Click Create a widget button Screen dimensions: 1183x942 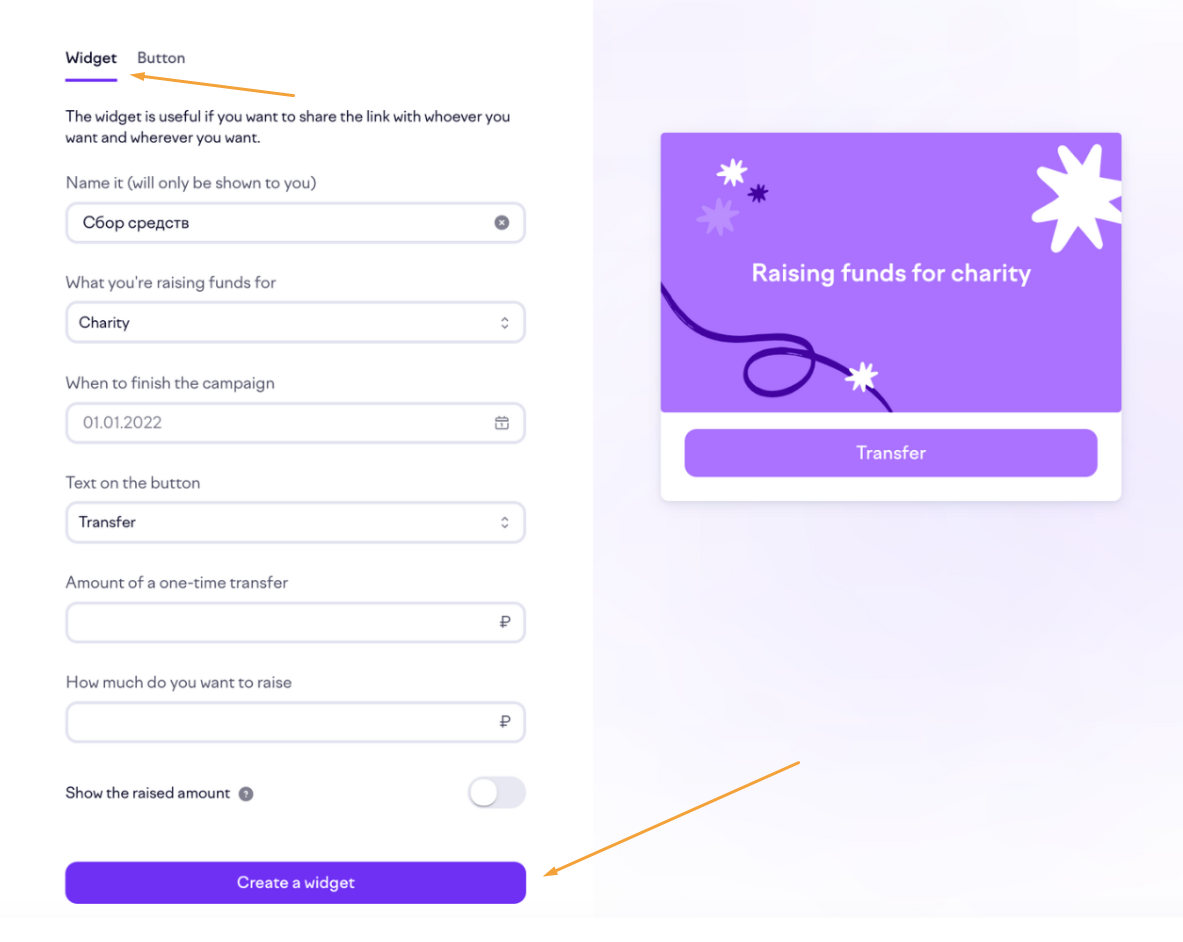(295, 882)
